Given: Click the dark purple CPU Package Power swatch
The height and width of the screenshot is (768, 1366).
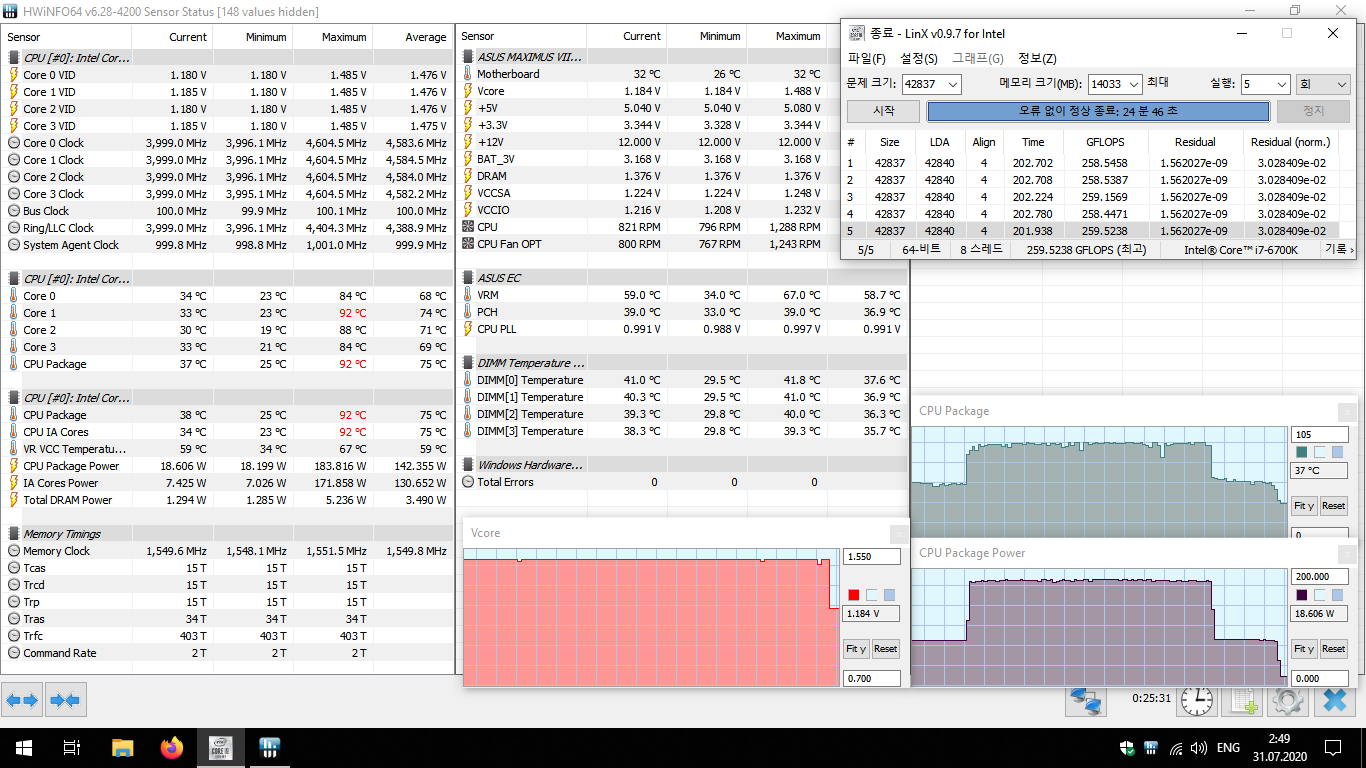Looking at the screenshot, I should [1301, 595].
